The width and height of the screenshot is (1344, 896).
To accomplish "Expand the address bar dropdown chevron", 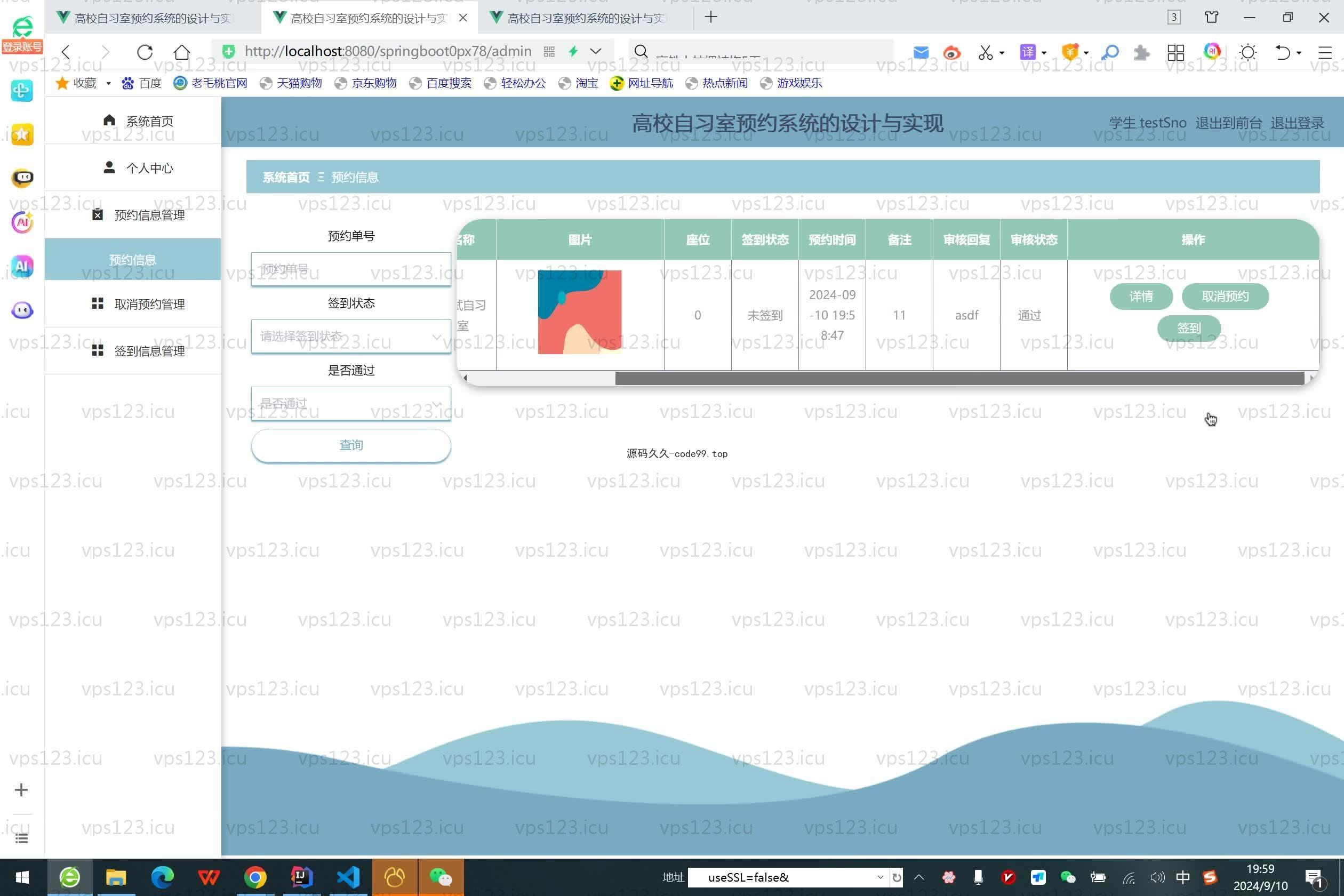I will 595,51.
